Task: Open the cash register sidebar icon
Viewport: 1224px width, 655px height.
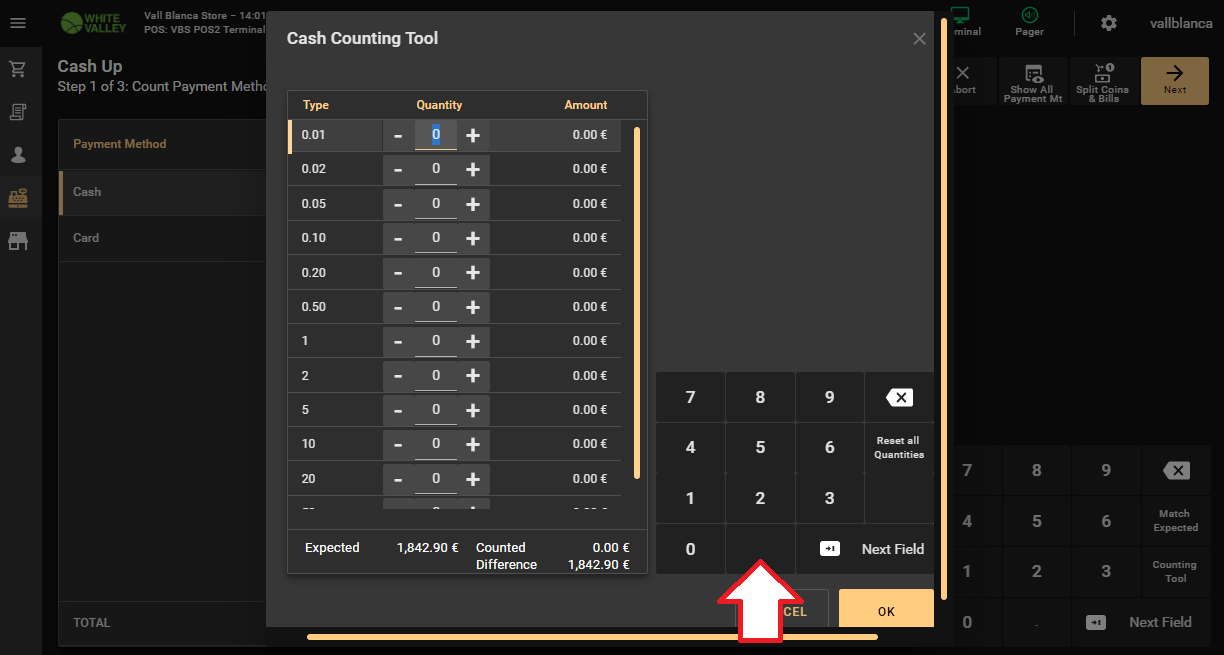Action: 17,198
